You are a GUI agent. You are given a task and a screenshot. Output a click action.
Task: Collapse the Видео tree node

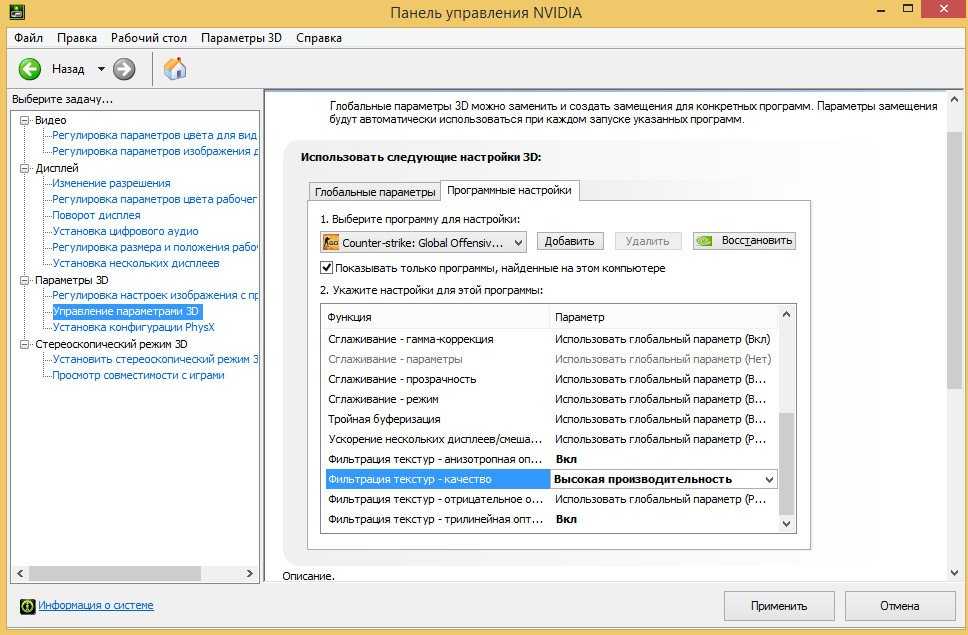click(x=26, y=120)
